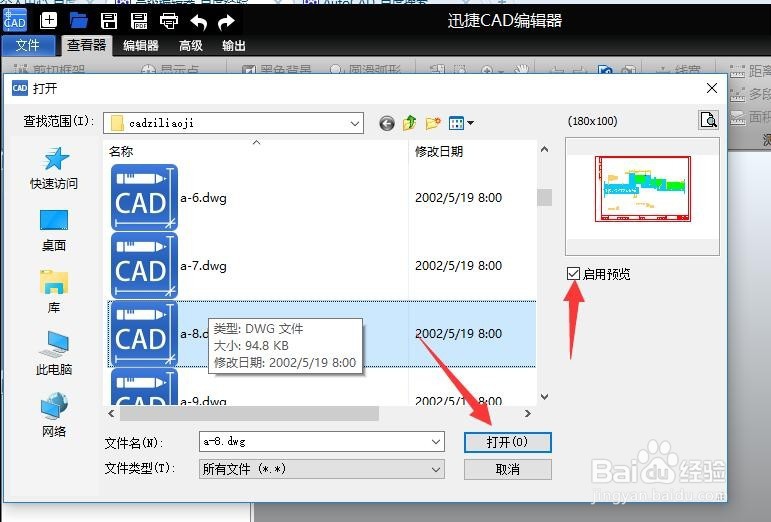Select 网络 in the places sidebar
The image size is (771, 522).
pos(54,415)
